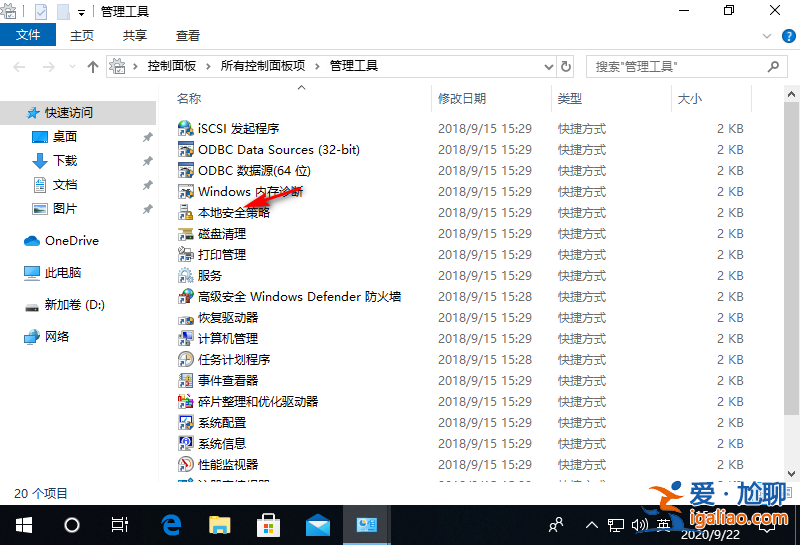Click scrollbar down arrow in file list
800x545 pixels.
(791, 474)
